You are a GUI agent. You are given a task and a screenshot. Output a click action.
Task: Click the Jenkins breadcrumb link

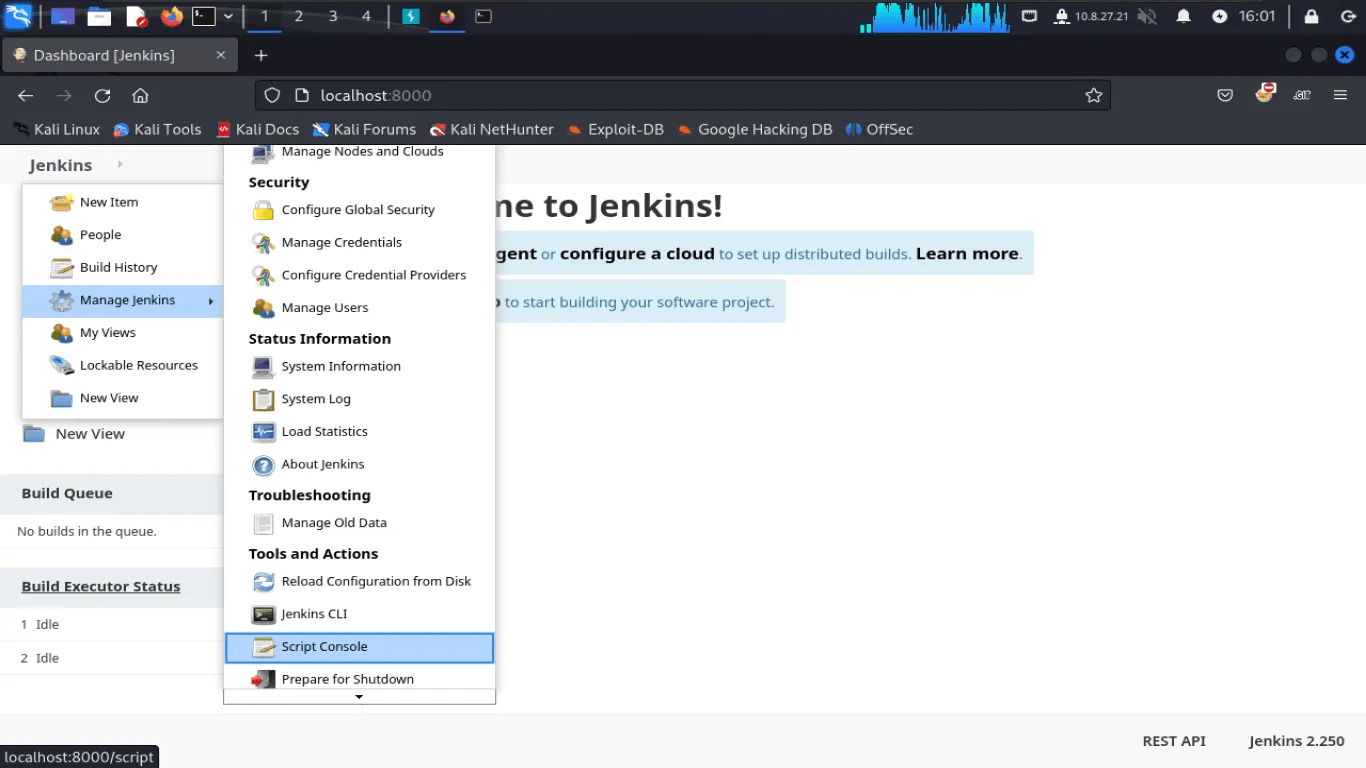61,165
